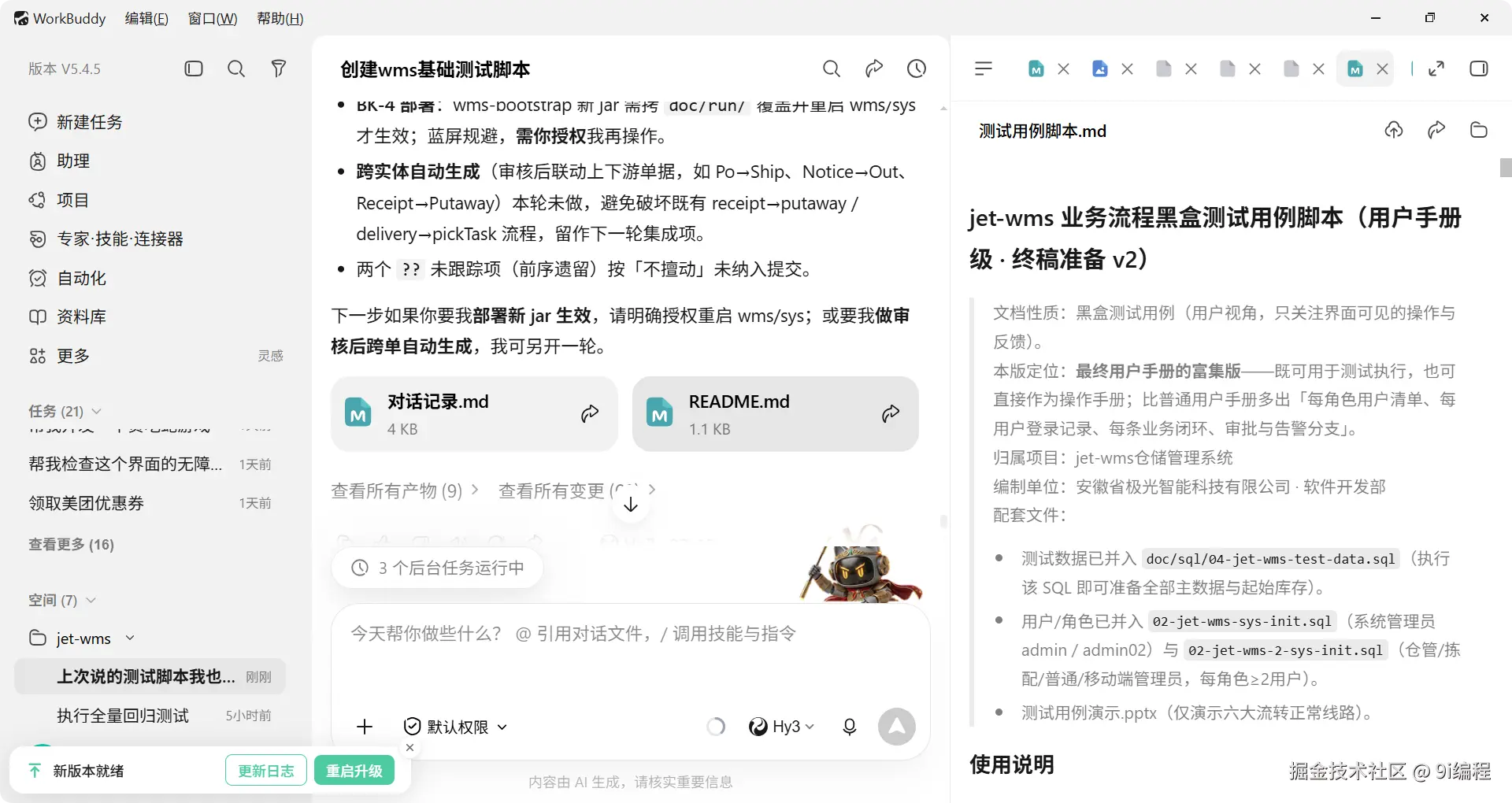Toggle the right side panel
The width and height of the screenshot is (1512, 803).
(1479, 68)
